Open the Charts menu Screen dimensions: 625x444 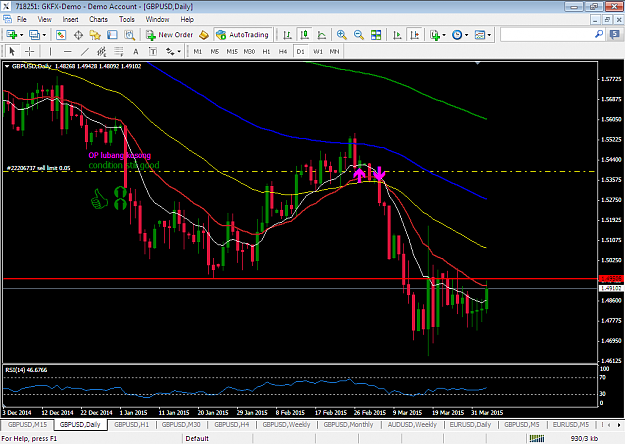point(98,19)
